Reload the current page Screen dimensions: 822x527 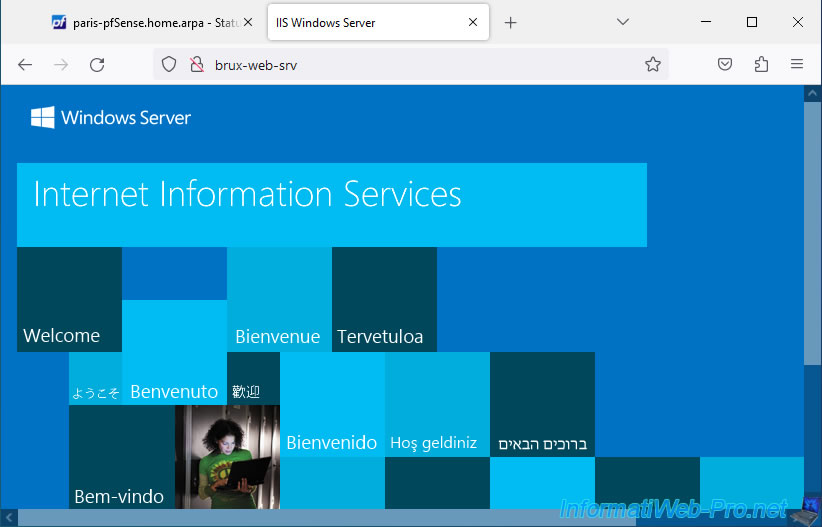[97, 64]
